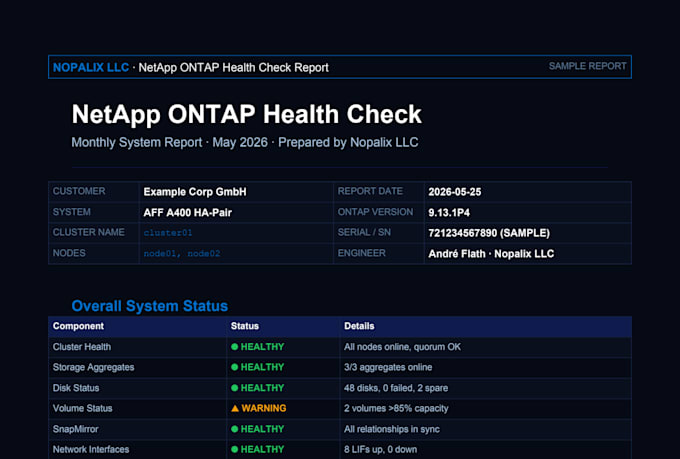Click the ENGINEER field label
This screenshot has height=459, width=680.
(x=361, y=253)
